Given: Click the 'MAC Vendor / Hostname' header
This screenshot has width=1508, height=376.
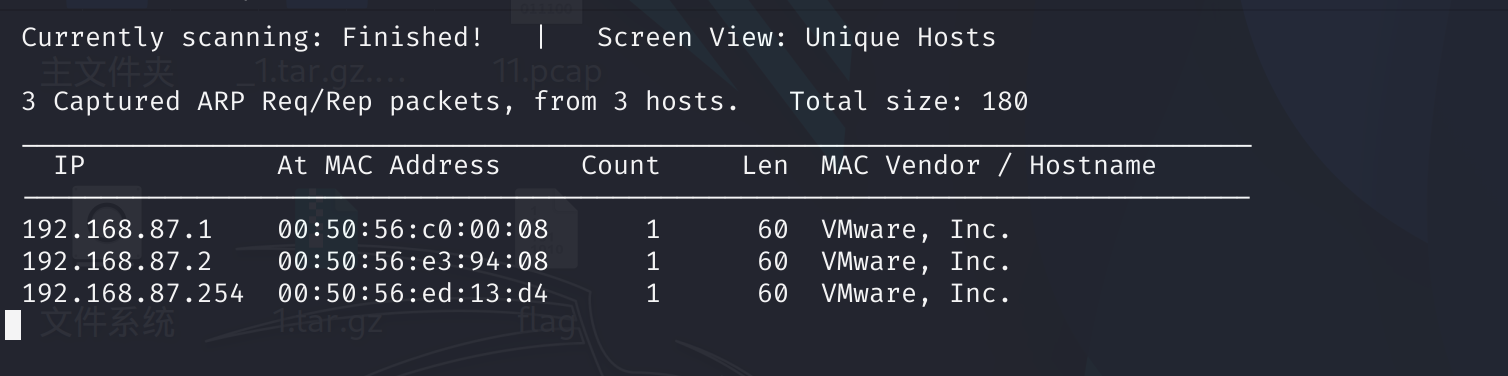Looking at the screenshot, I should click(988, 166).
